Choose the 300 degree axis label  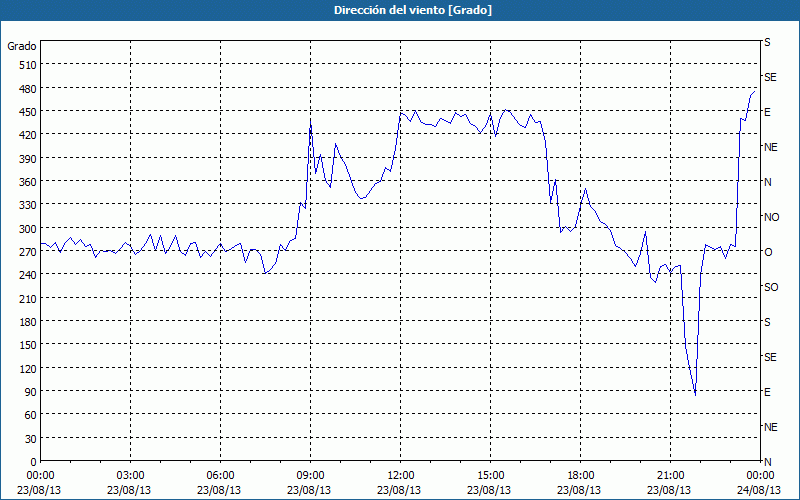28,229
